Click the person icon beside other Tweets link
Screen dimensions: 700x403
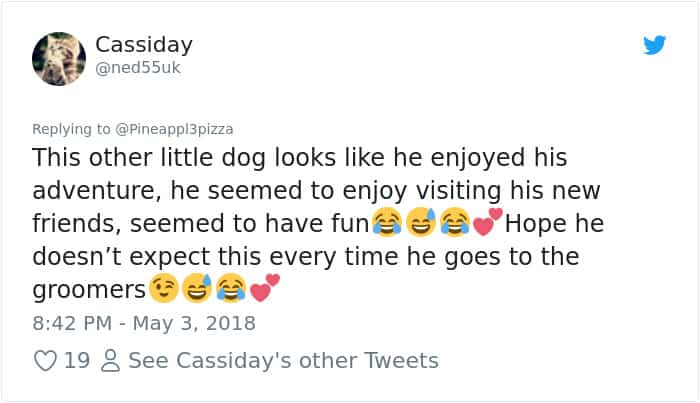click(x=110, y=360)
